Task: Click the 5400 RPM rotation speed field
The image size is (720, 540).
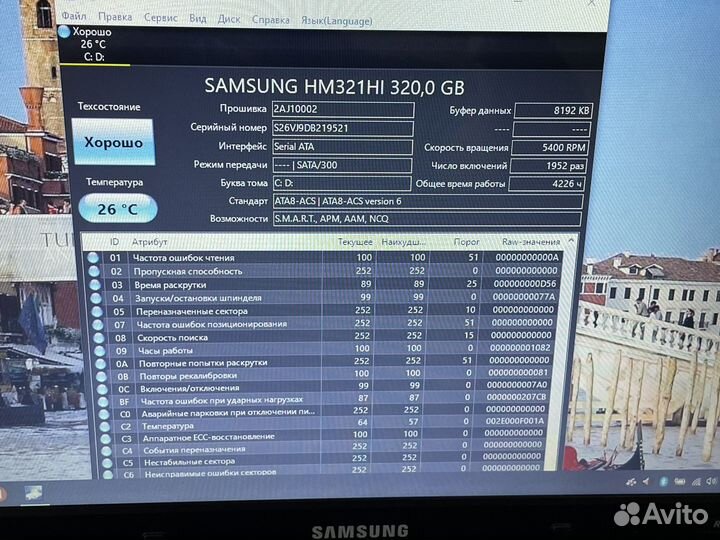Action: point(550,147)
